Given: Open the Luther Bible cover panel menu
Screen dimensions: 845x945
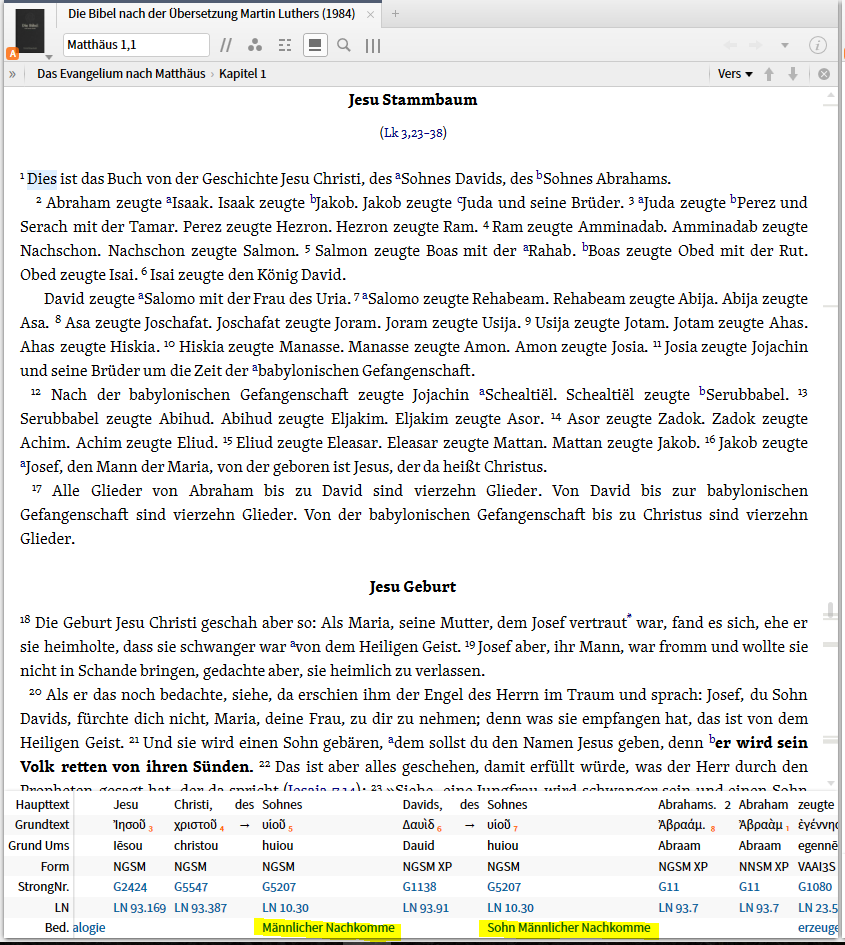Looking at the screenshot, I should (30, 30).
